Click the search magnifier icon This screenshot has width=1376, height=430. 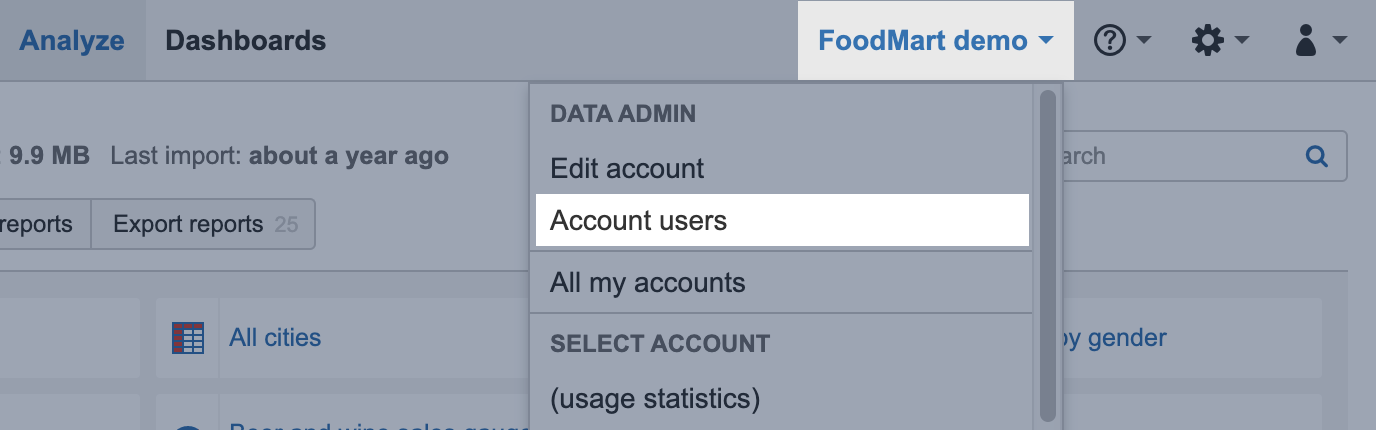[1317, 156]
